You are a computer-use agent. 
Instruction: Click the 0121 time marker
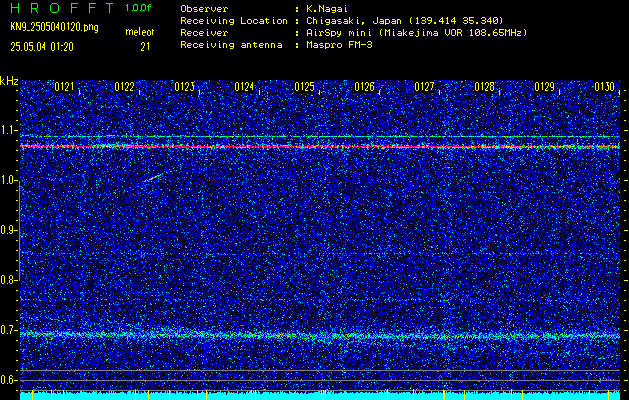(64, 87)
